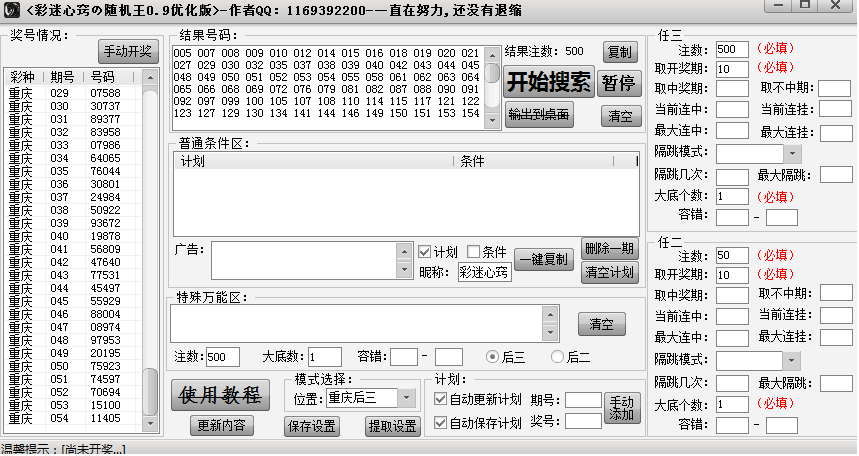Image resolution: width=859 pixels, height=456 pixels.
Task: Select row 040 with number 19878
Action: (73, 236)
